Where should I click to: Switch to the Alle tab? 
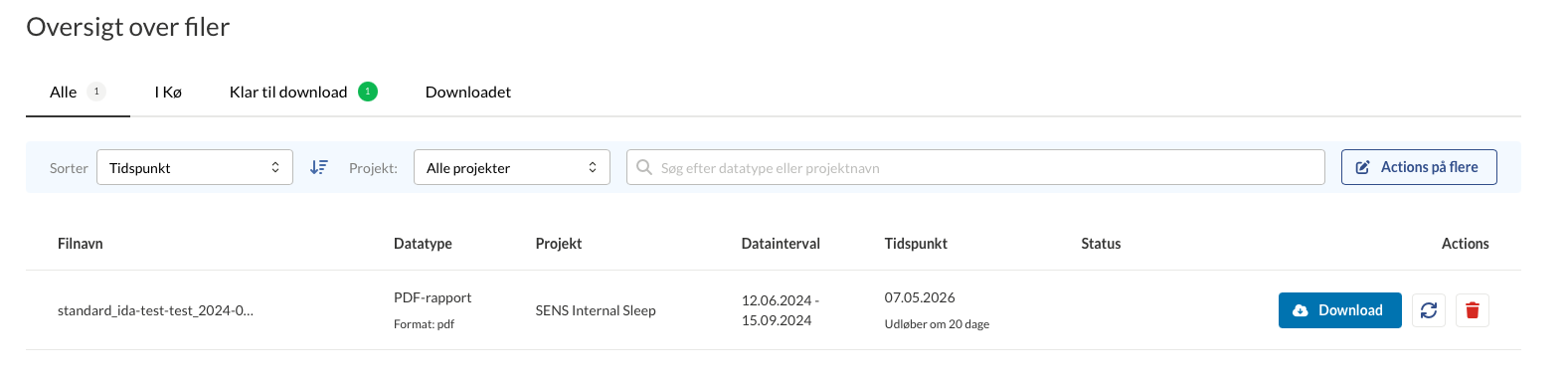(x=78, y=92)
